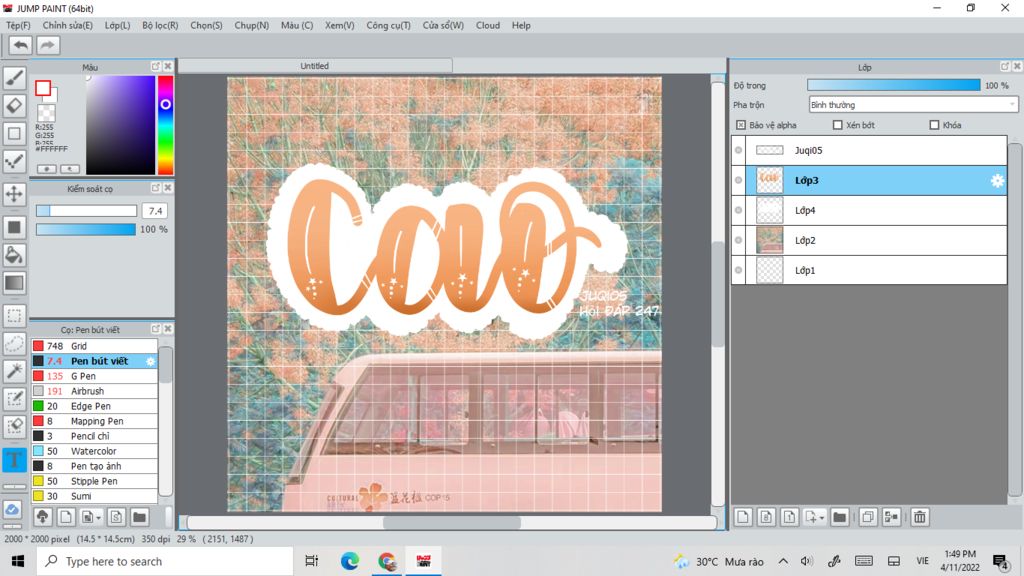This screenshot has height=576, width=1024.
Task: Open the Lớp(L) menu
Action: click(x=118, y=25)
